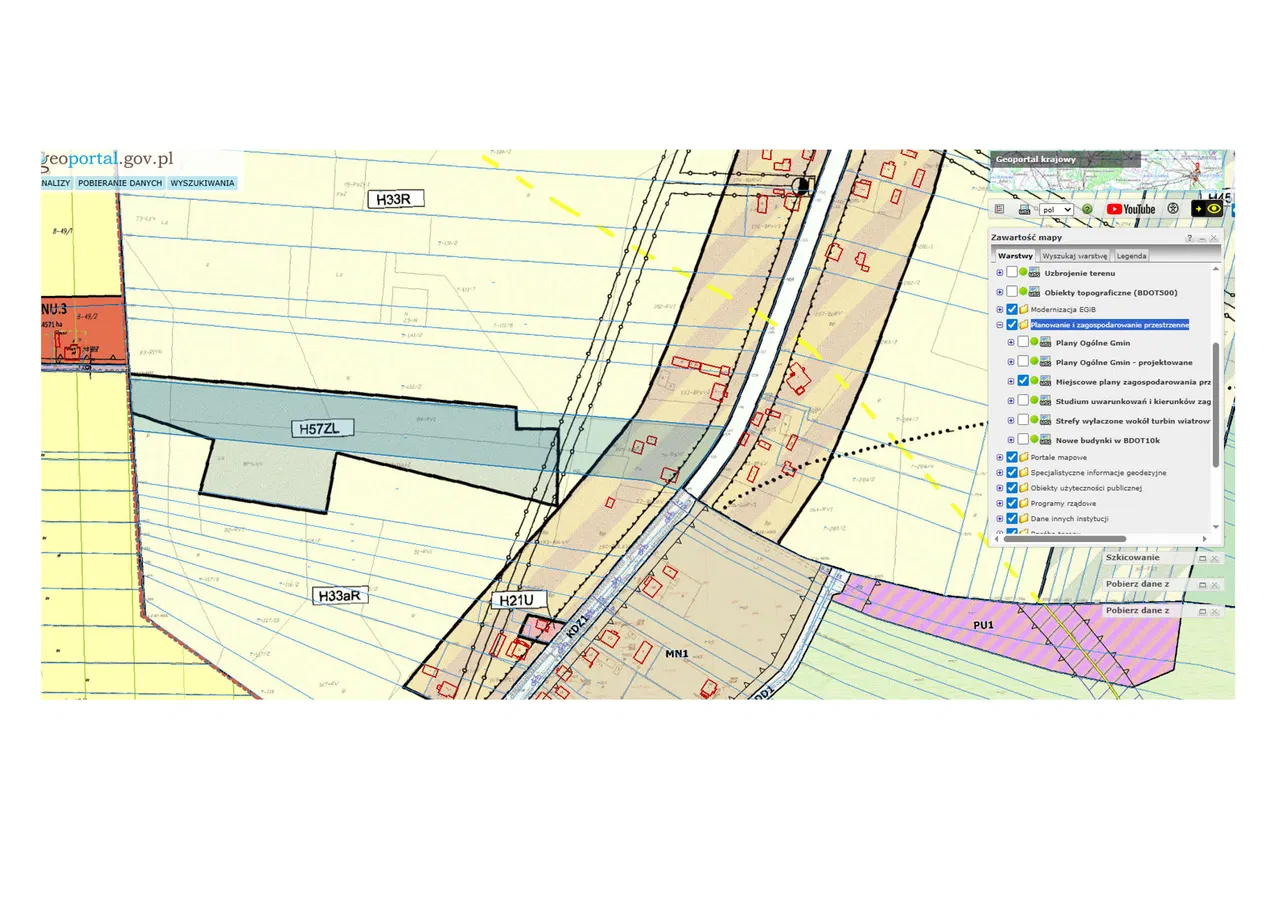This screenshot has height=905, width=1280.
Task: Click the map contents list icon
Action: coord(999,210)
